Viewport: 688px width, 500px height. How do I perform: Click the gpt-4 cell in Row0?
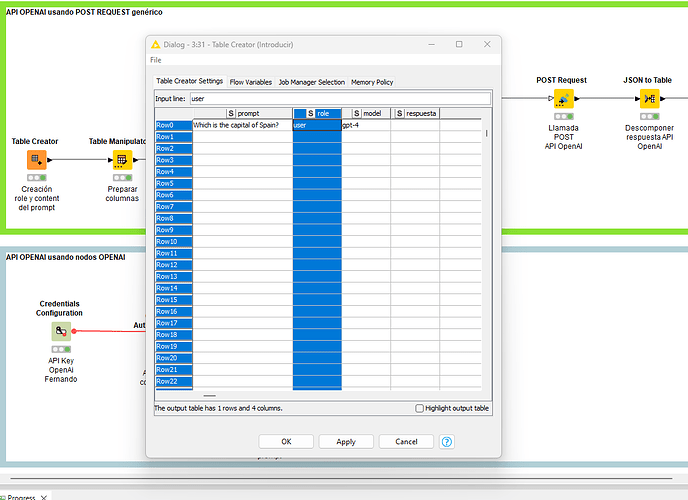[x=365, y=125]
